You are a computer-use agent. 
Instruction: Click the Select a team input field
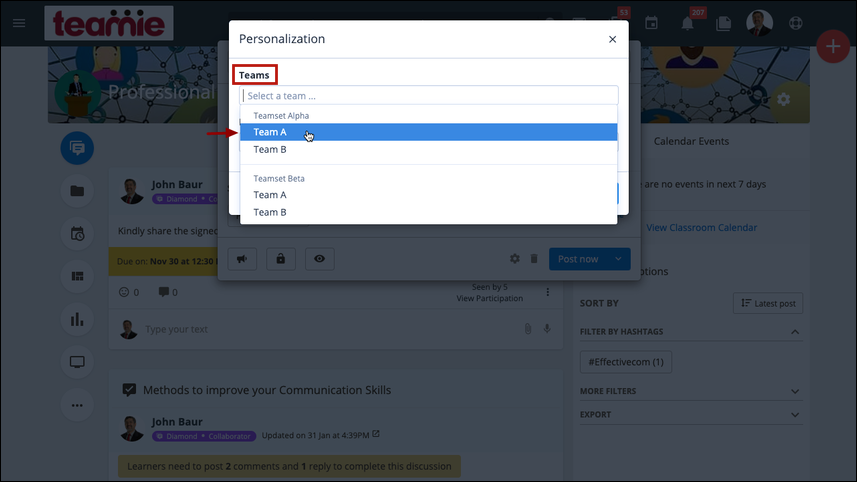tap(428, 96)
